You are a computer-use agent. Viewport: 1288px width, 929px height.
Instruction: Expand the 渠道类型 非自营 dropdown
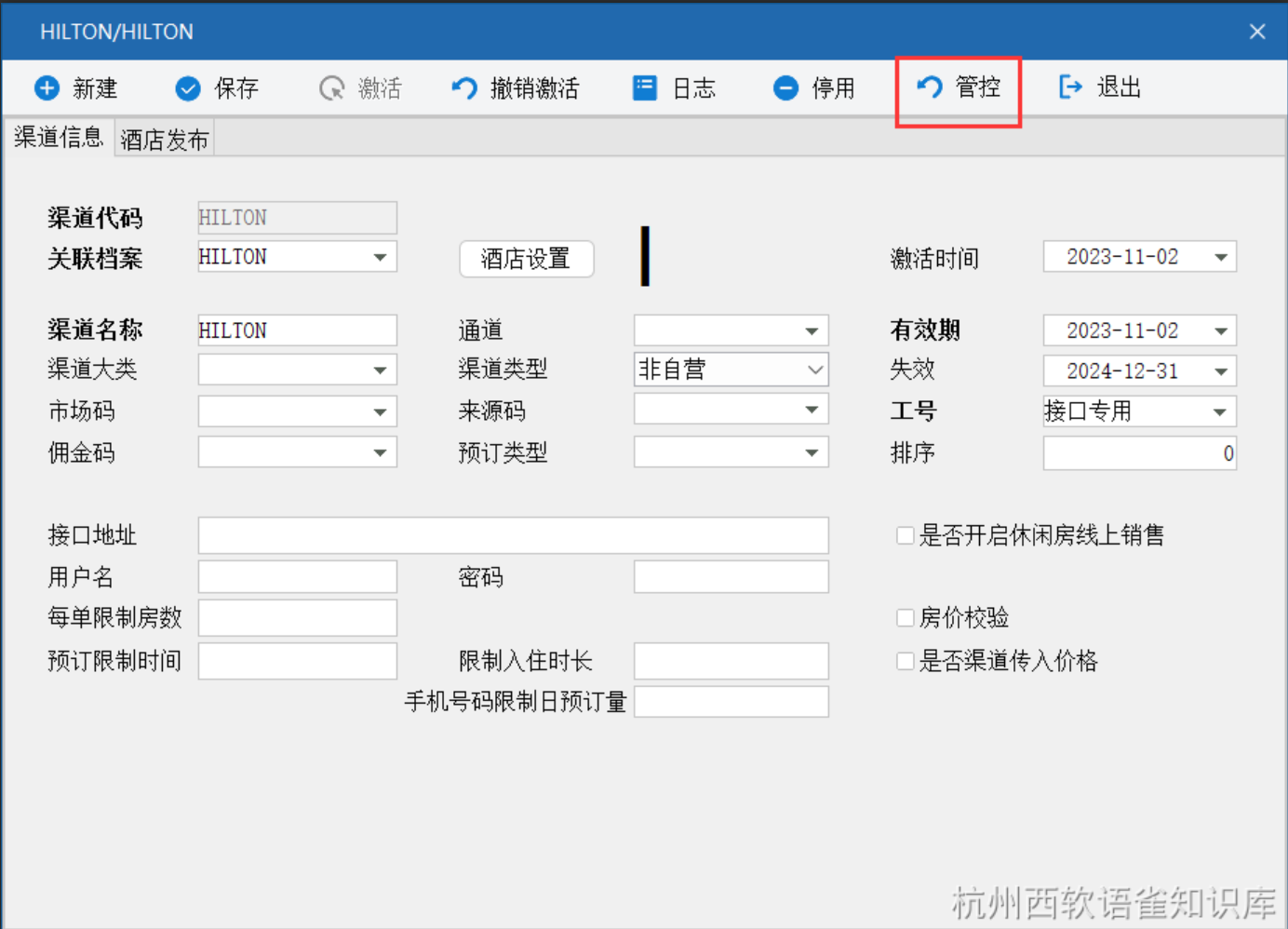click(815, 370)
